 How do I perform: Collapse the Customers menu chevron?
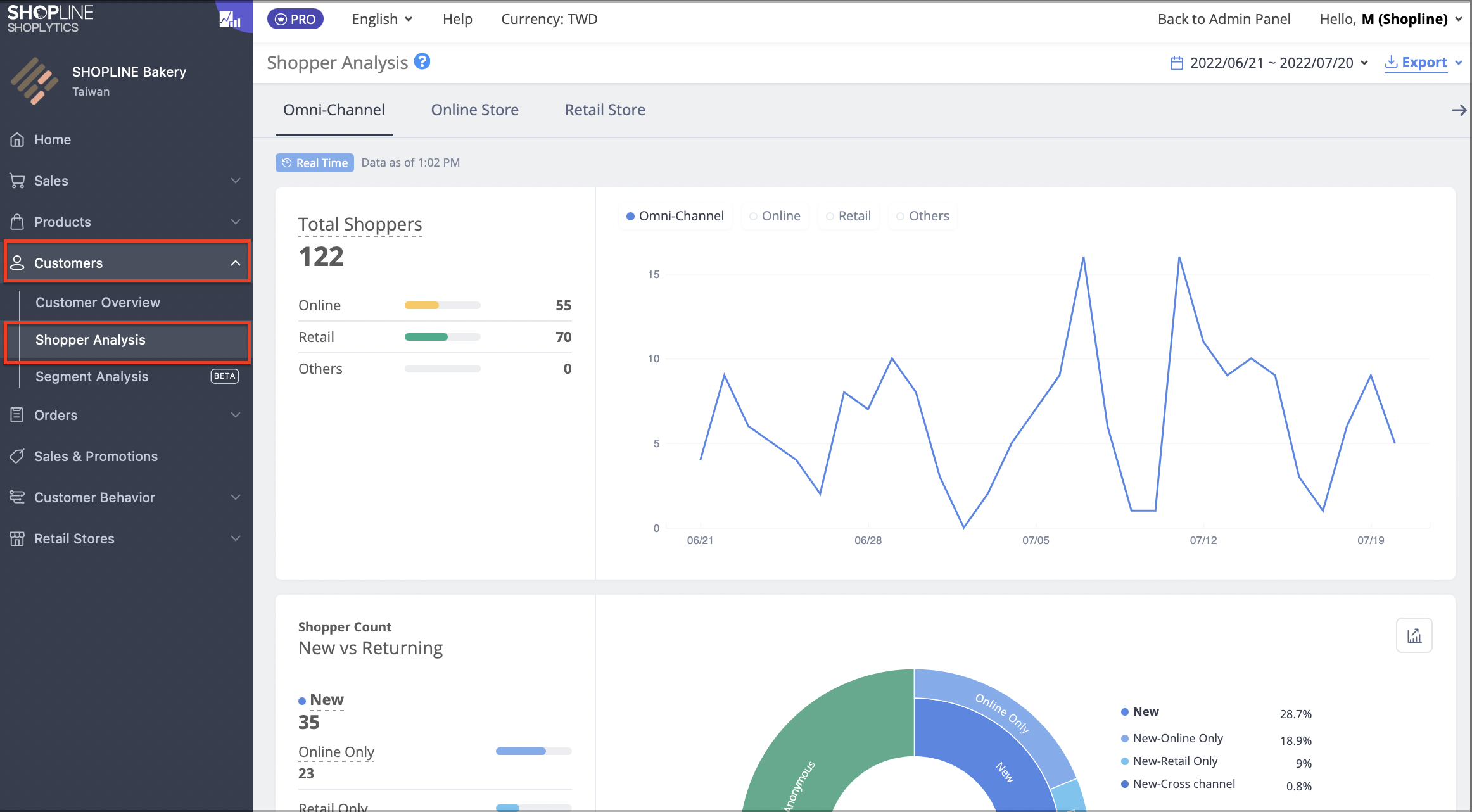click(236, 263)
